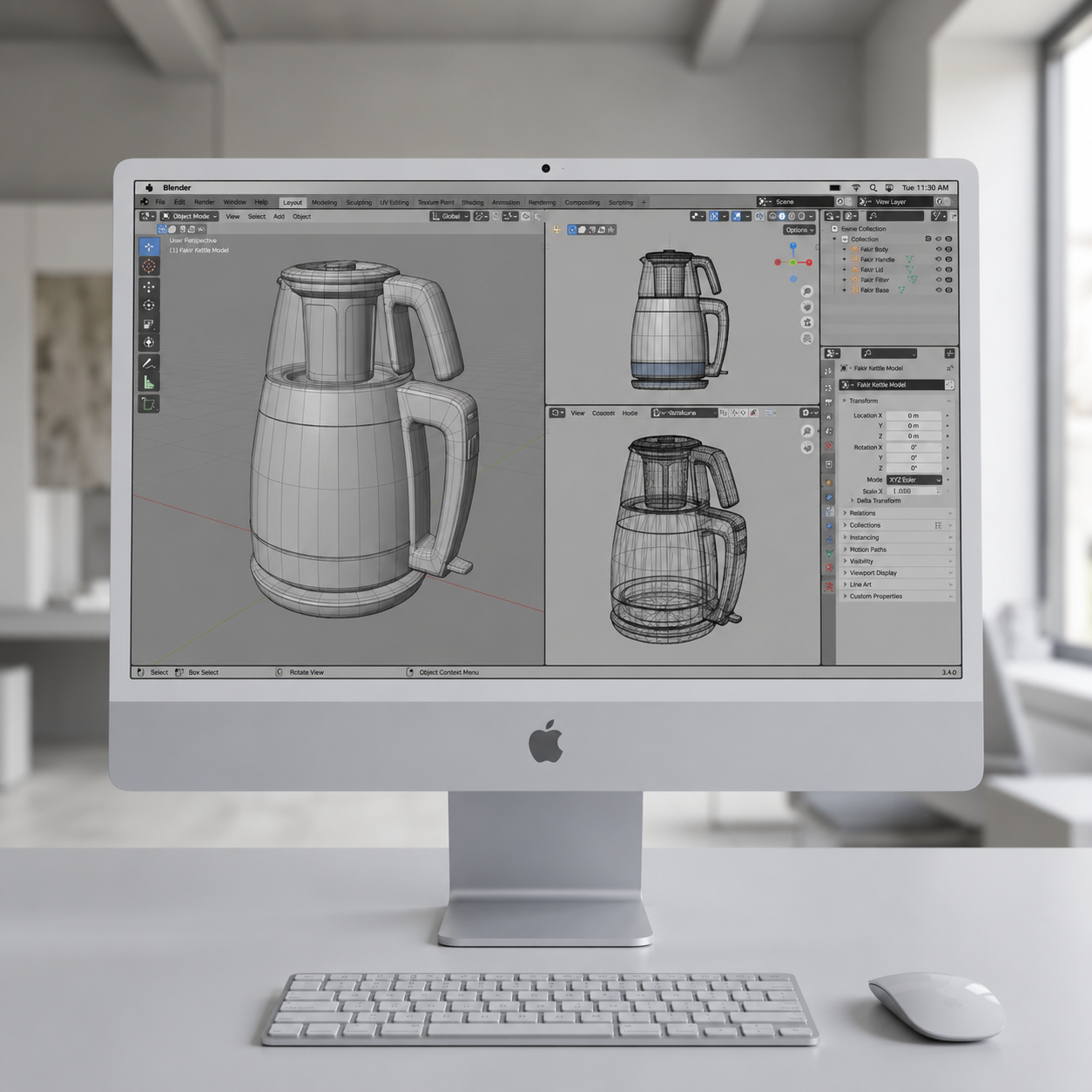Switch to the Shading workspace tab
The image size is (1092, 1092).
click(472, 202)
